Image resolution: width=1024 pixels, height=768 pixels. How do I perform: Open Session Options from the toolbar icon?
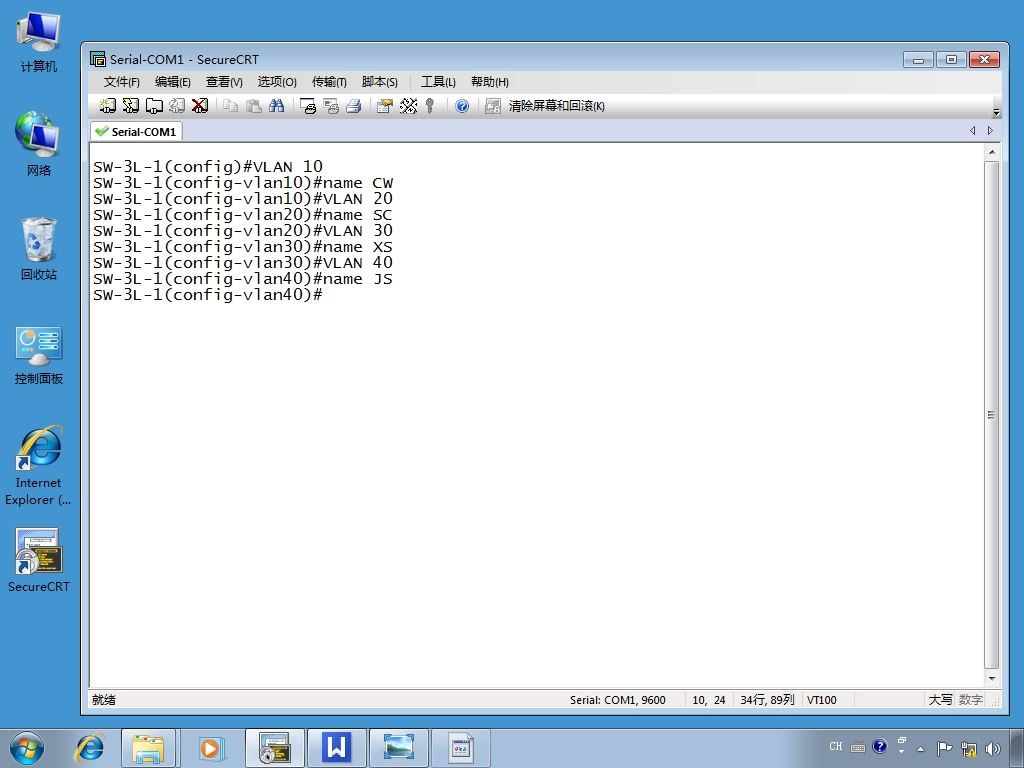[x=385, y=106]
